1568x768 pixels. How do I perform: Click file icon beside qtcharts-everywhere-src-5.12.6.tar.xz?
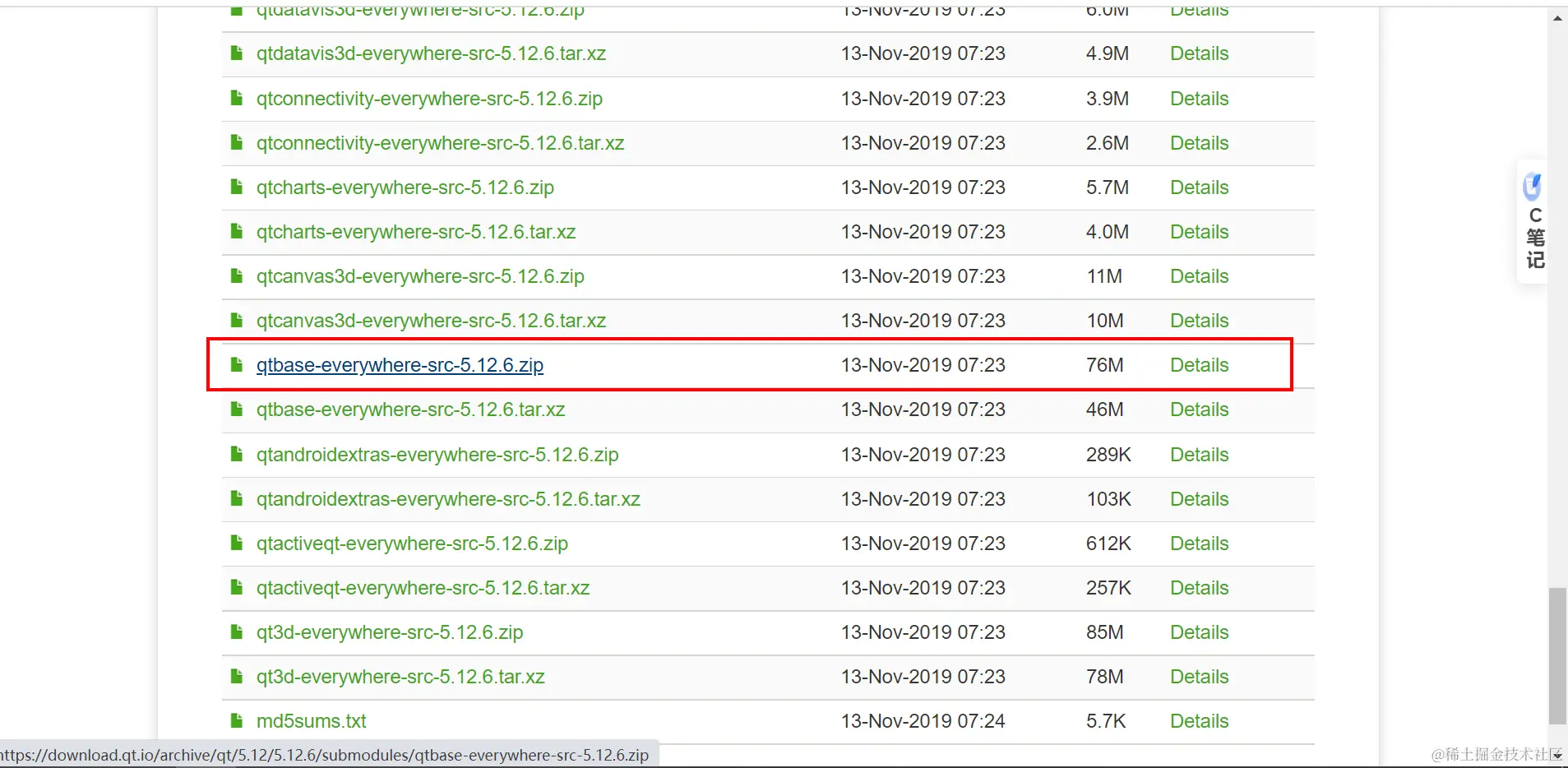(x=237, y=232)
